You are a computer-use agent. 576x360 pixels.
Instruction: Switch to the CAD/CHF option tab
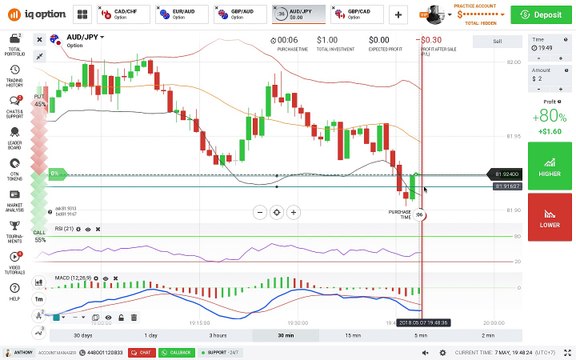(x=124, y=14)
